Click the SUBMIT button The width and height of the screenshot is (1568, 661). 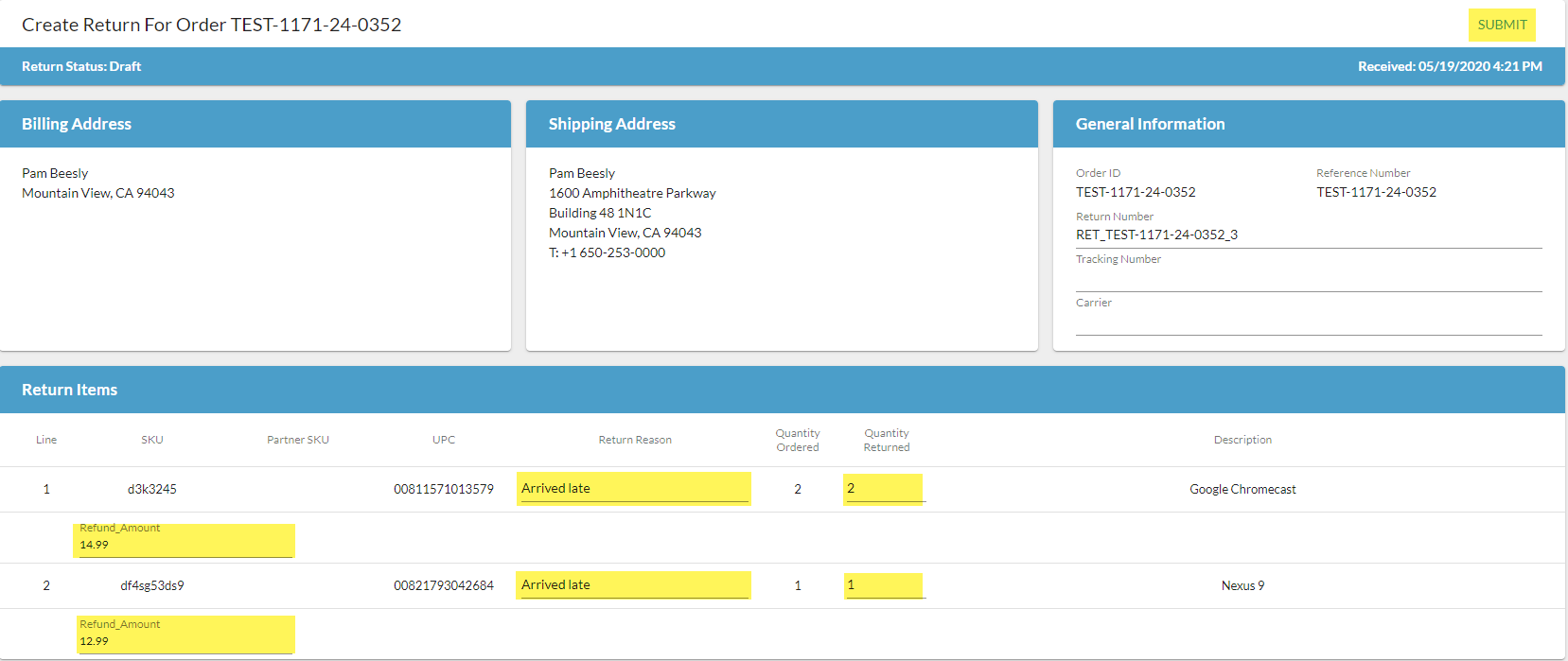point(1502,25)
